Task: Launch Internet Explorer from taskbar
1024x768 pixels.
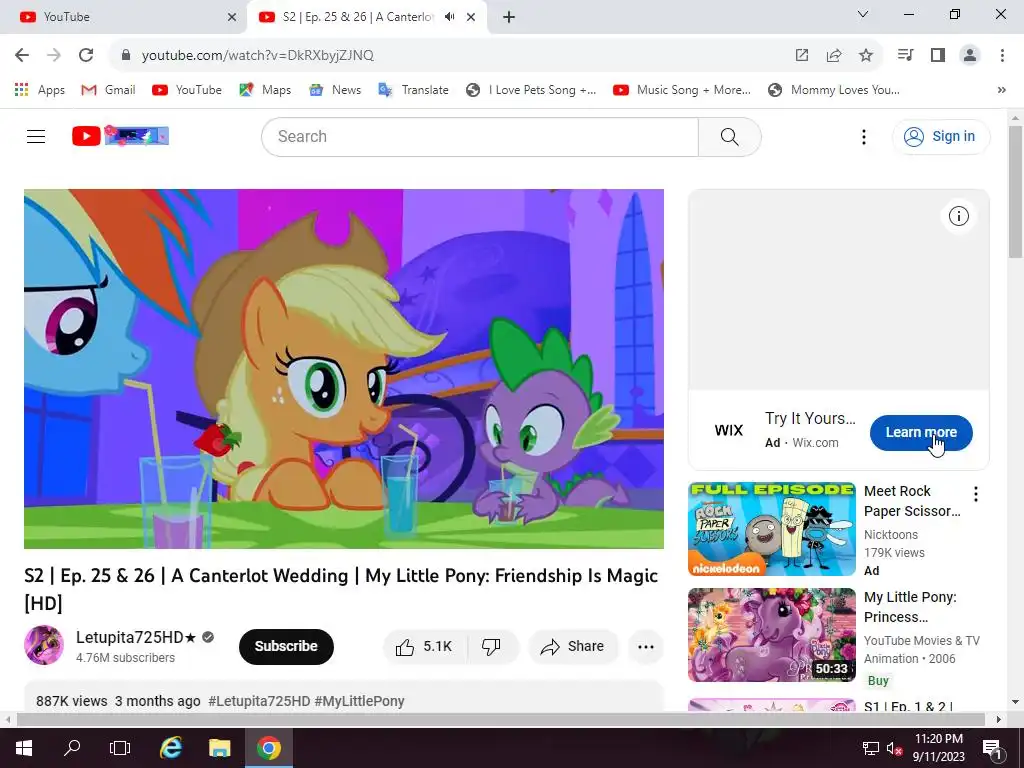Action: (171, 748)
